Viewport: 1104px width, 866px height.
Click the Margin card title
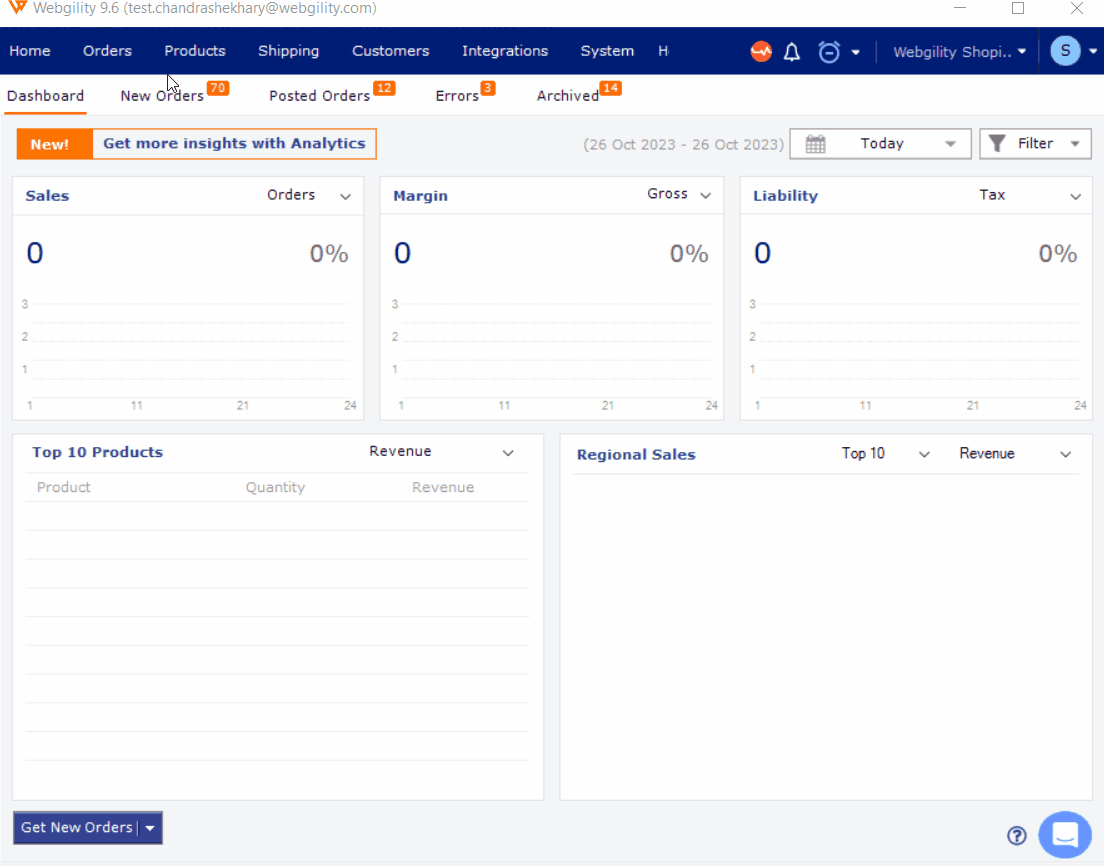(x=420, y=196)
